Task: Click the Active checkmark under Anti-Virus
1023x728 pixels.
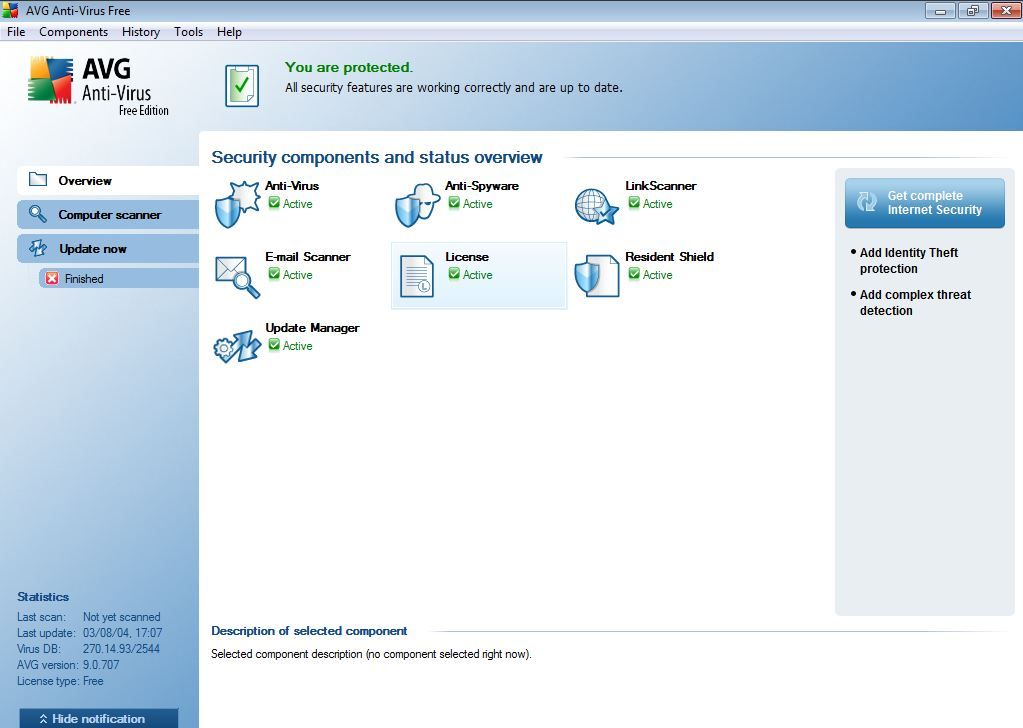Action: pos(274,204)
